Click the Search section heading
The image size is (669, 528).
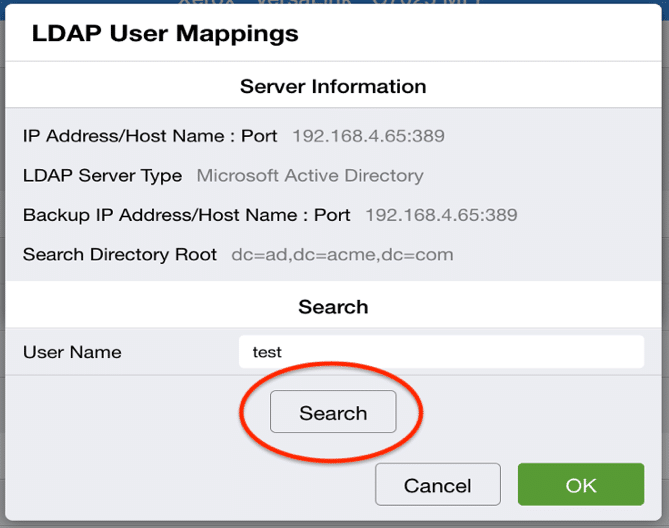click(333, 307)
